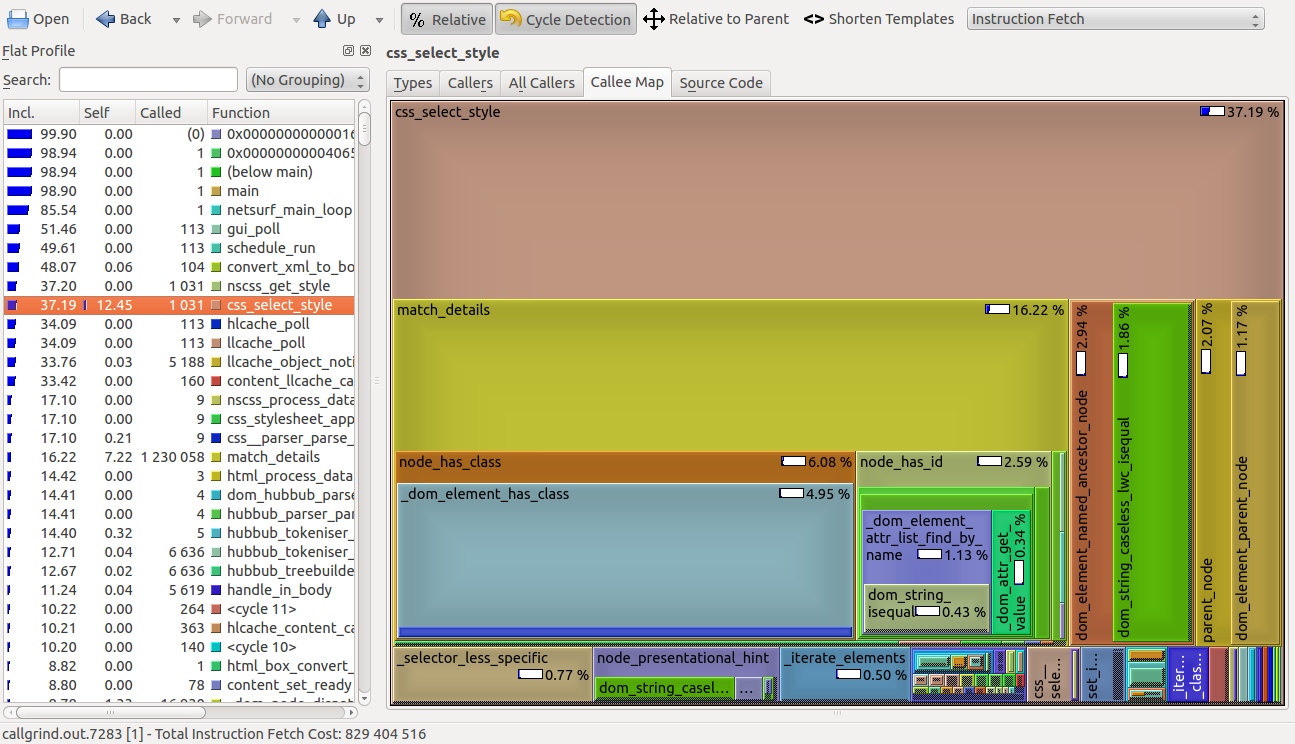Click the Open file toolbar button

click(40, 19)
